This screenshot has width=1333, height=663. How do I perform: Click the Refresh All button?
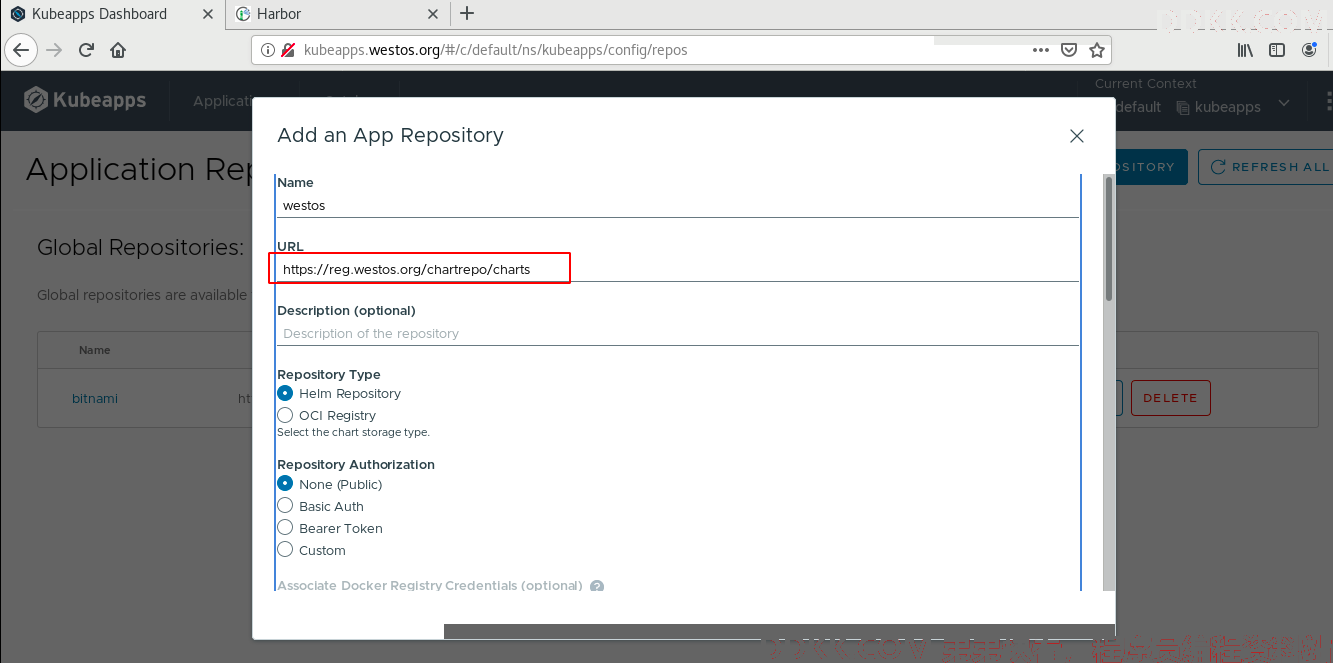pos(1269,167)
